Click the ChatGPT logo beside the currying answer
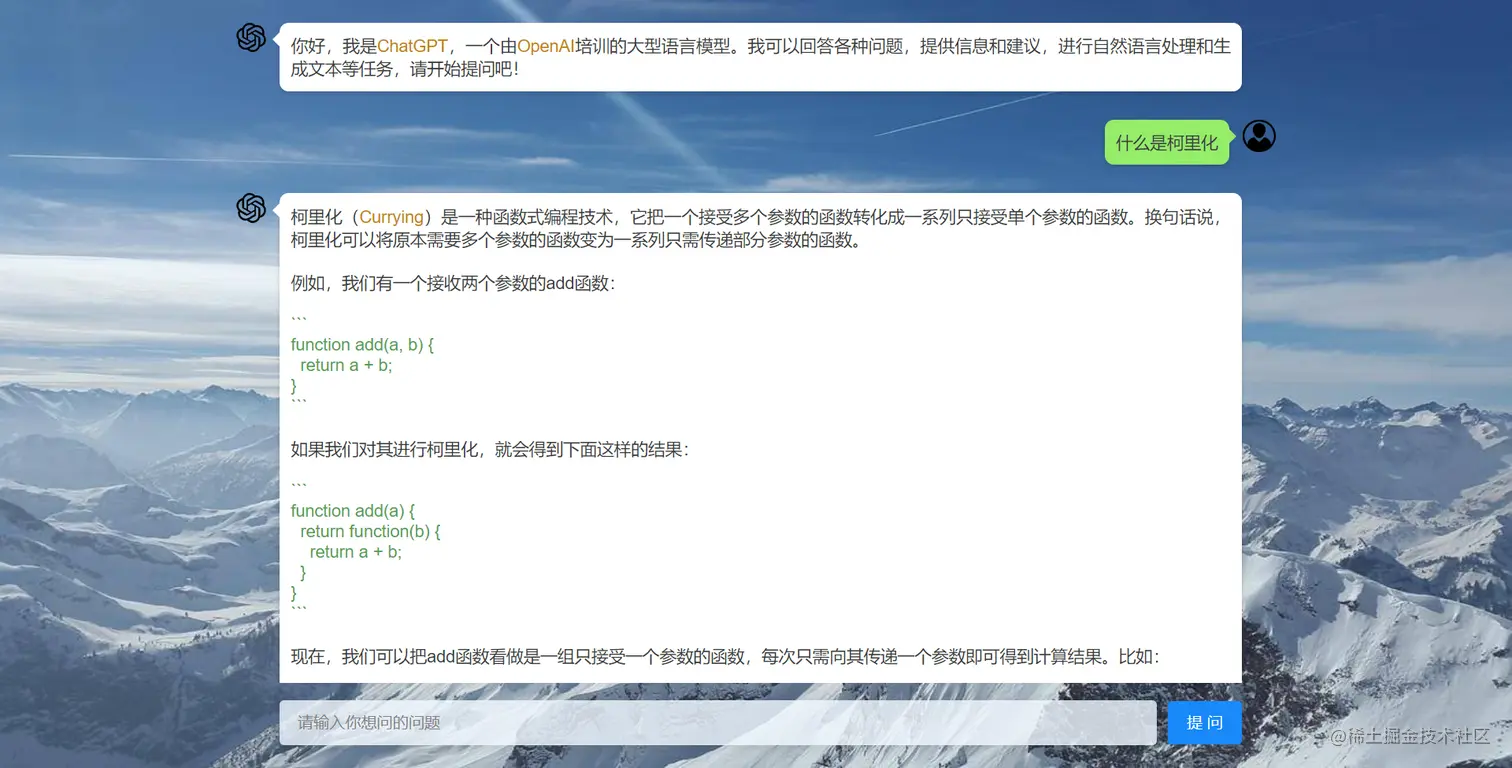This screenshot has height=768, width=1512. (x=251, y=208)
